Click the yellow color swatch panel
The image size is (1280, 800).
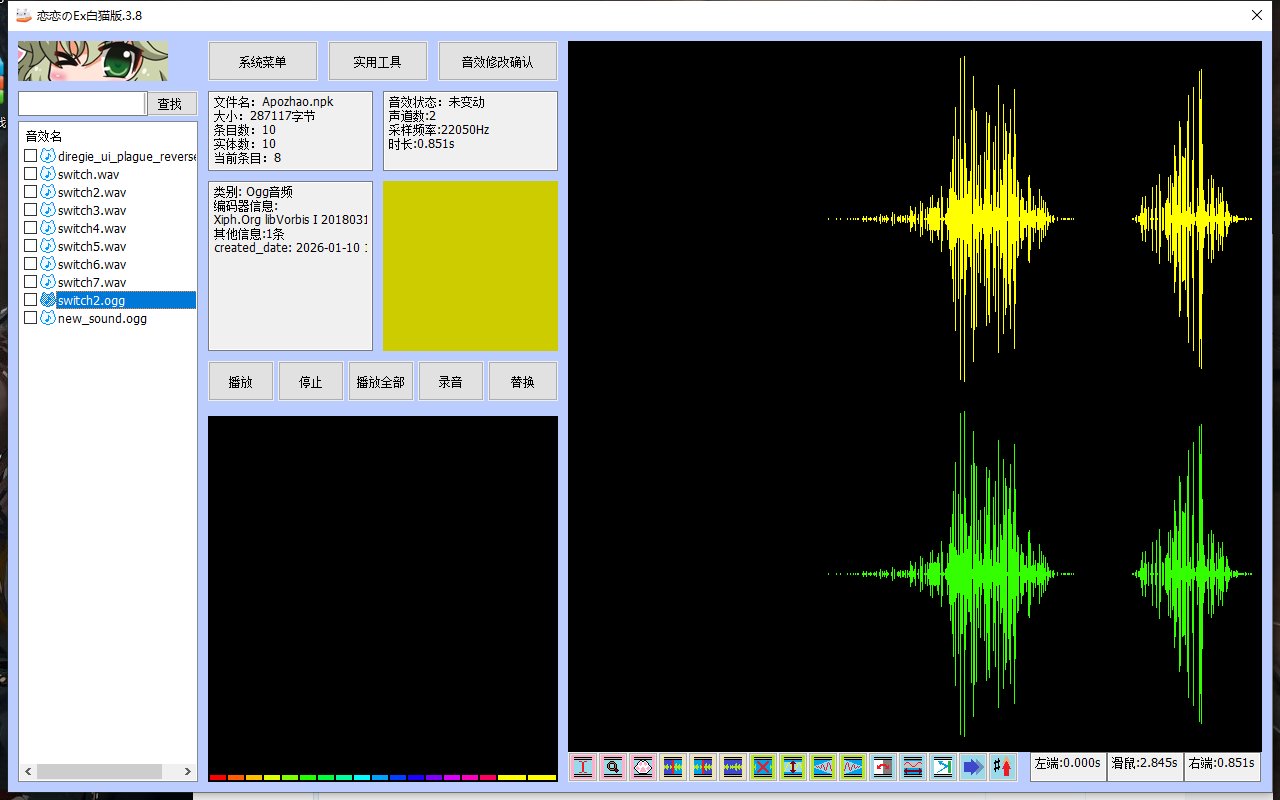click(470, 266)
